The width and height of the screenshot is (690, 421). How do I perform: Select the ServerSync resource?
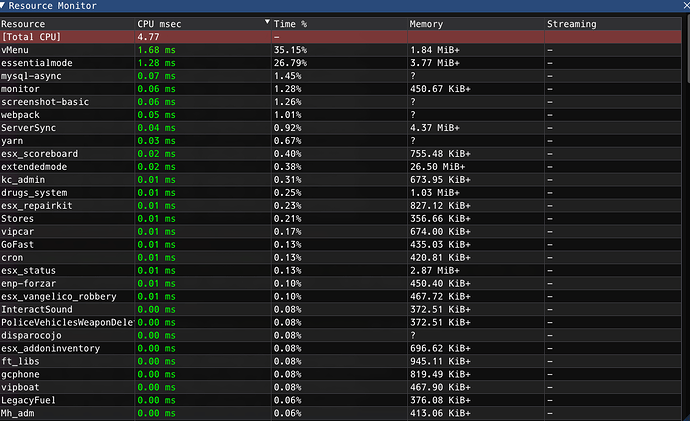pos(28,128)
